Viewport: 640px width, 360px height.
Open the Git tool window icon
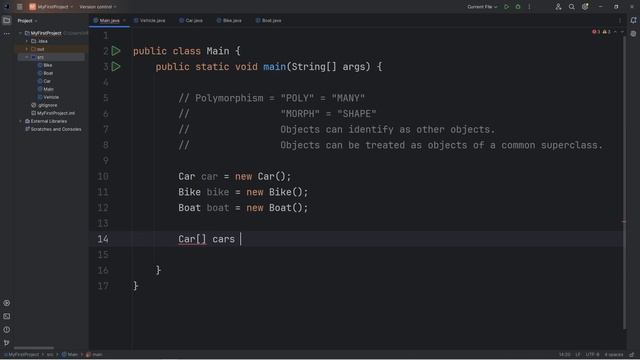pos(7,343)
